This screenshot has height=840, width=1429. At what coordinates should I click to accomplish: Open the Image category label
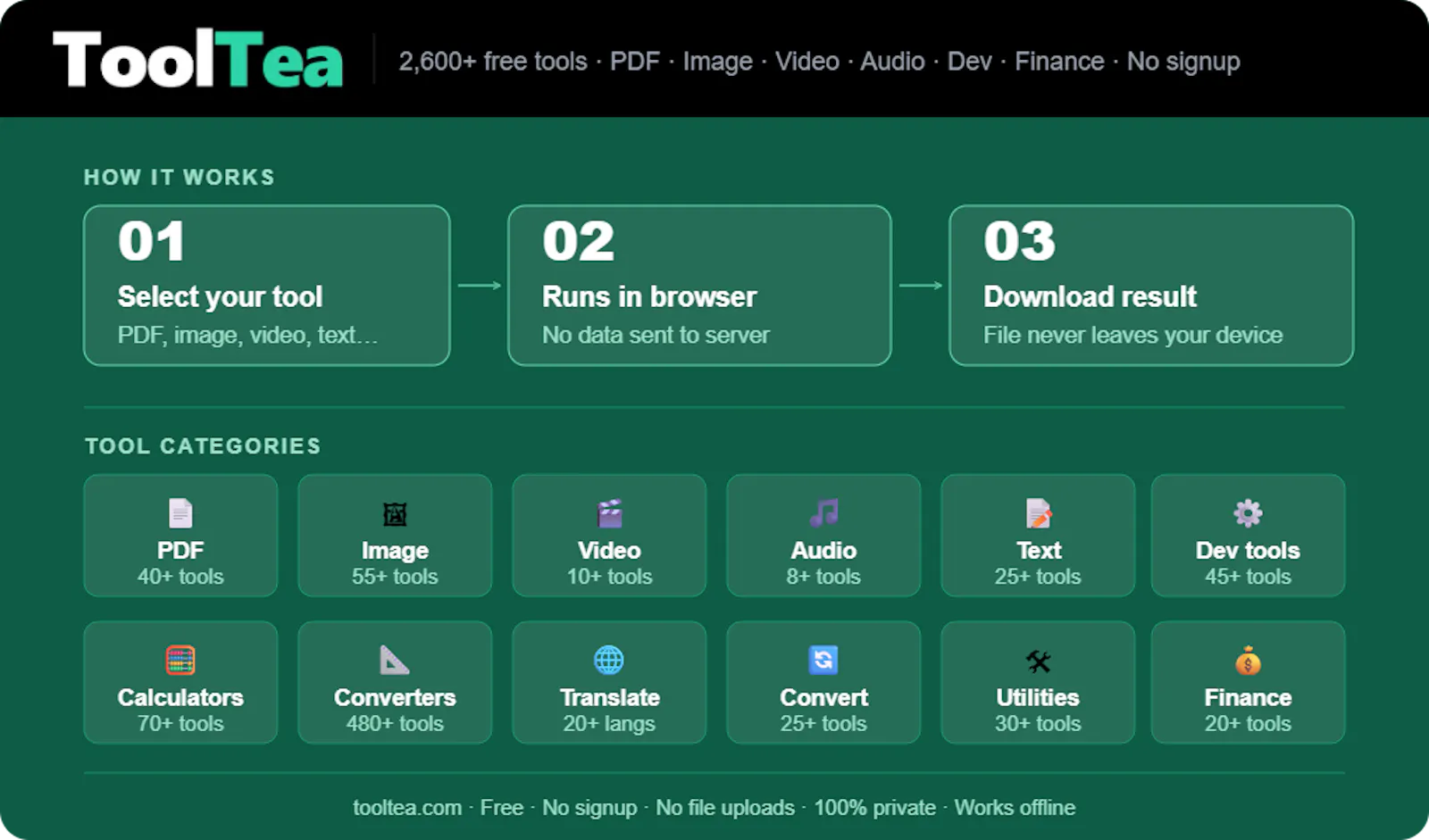(395, 551)
